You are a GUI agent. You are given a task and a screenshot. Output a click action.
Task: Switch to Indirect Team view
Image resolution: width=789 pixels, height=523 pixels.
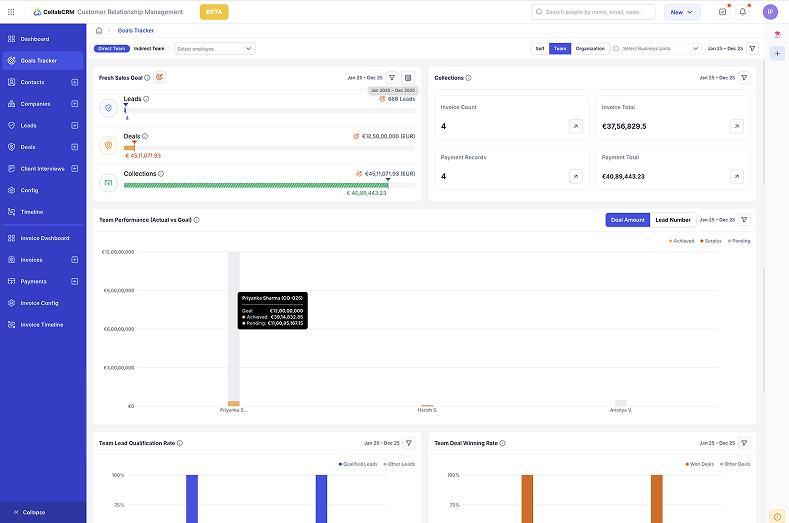151,48
